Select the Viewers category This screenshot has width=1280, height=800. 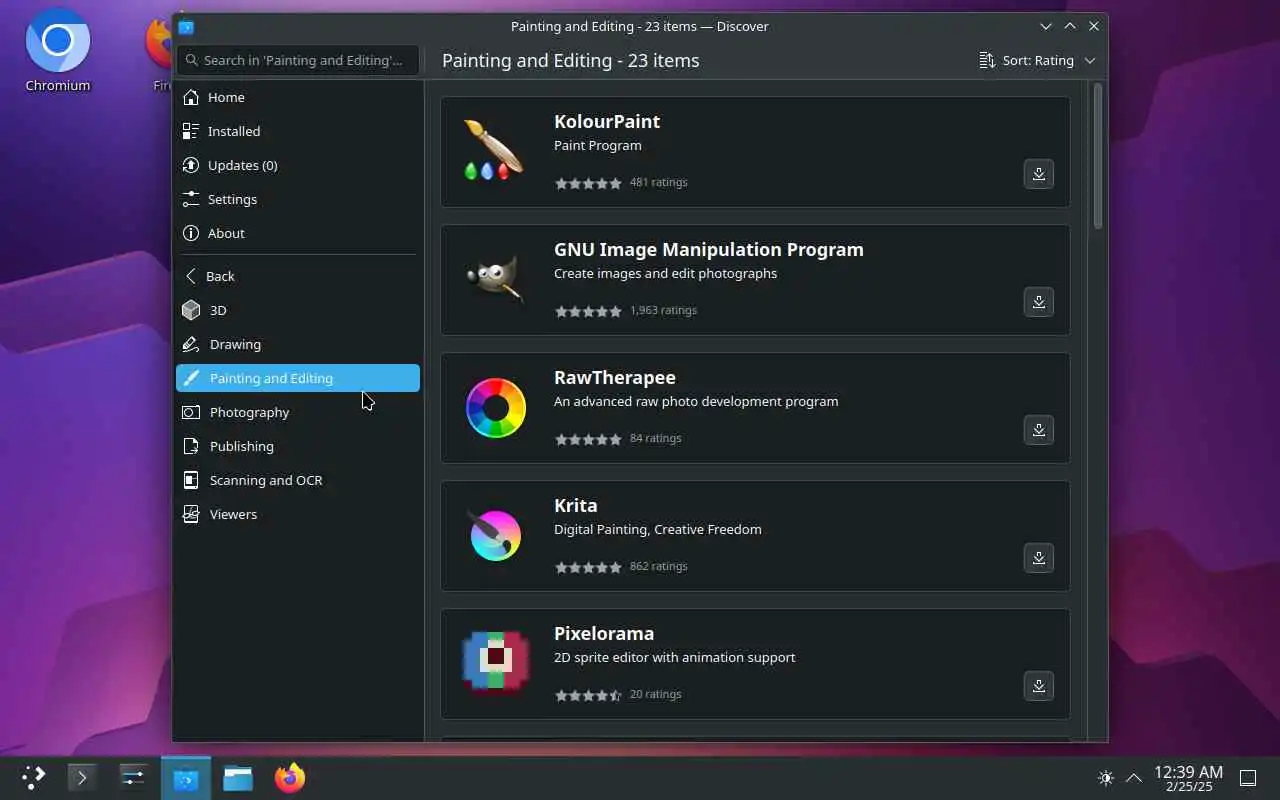298,514
